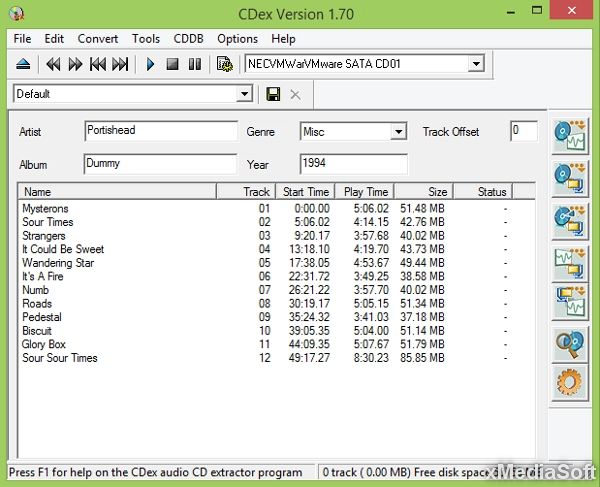Open settings with the orange gear icon
Screen dimensions: 600x487
click(570, 383)
